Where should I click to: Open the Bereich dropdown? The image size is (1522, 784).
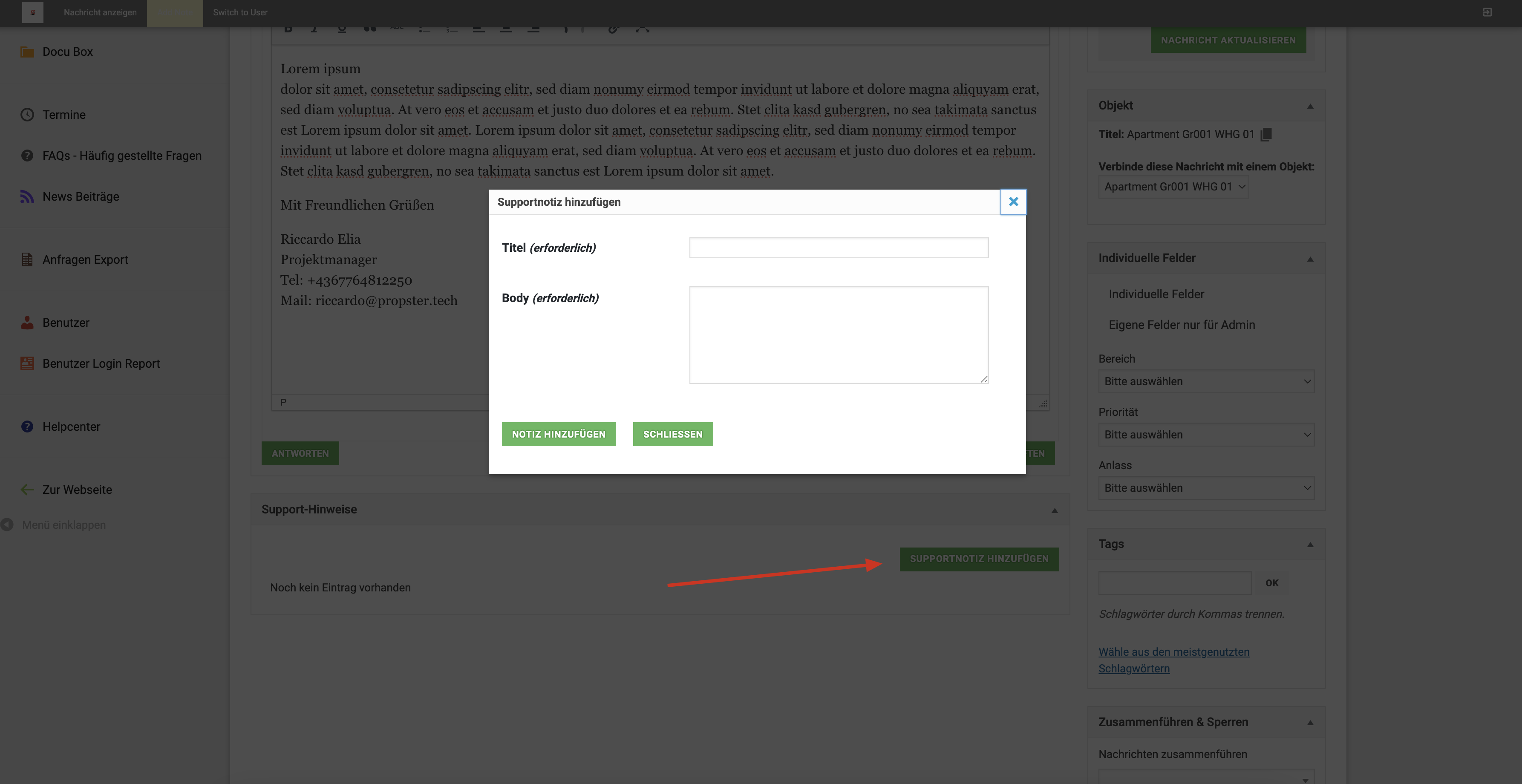point(1205,382)
